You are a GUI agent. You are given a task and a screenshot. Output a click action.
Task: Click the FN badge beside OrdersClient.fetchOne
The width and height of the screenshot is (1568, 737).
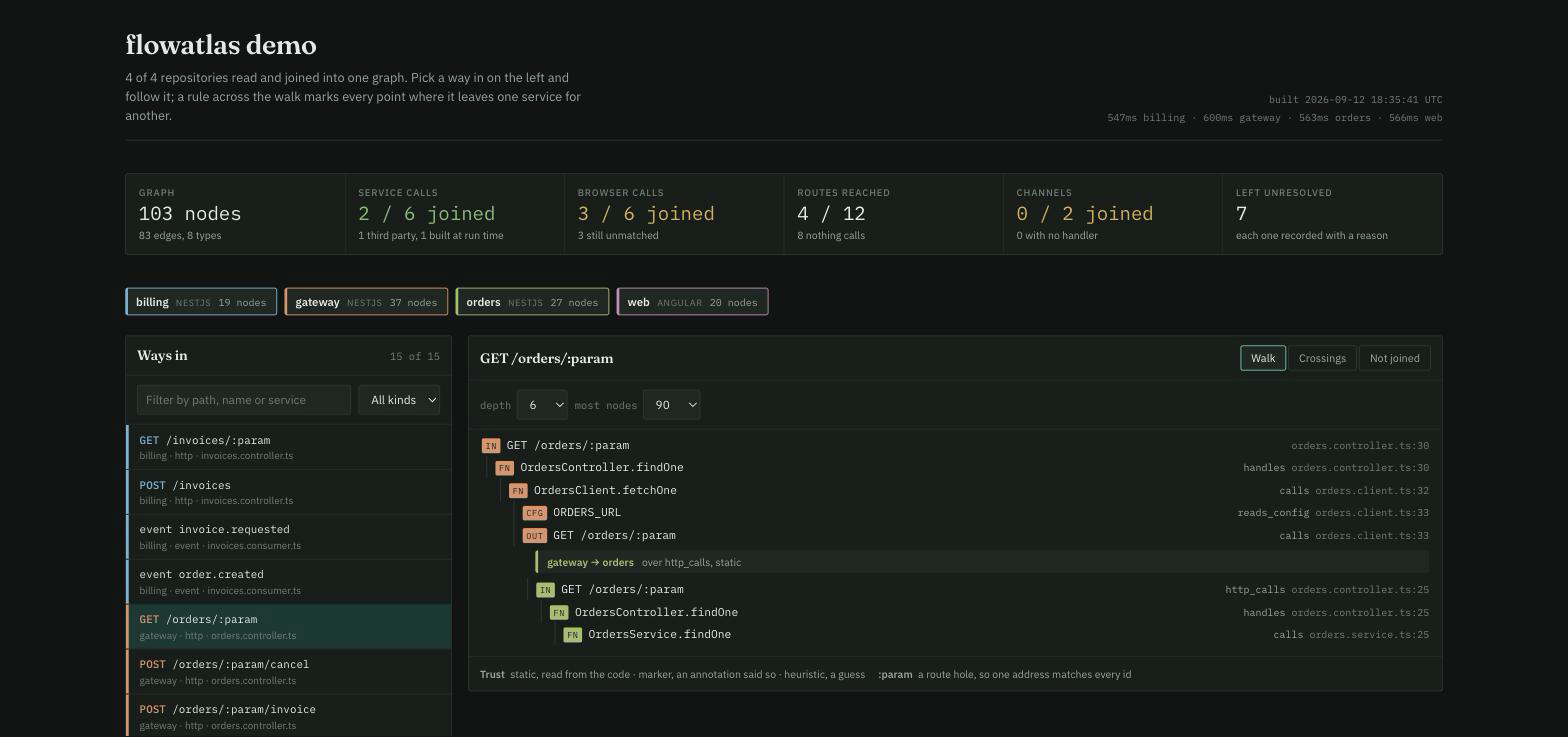pyautogui.click(x=518, y=491)
